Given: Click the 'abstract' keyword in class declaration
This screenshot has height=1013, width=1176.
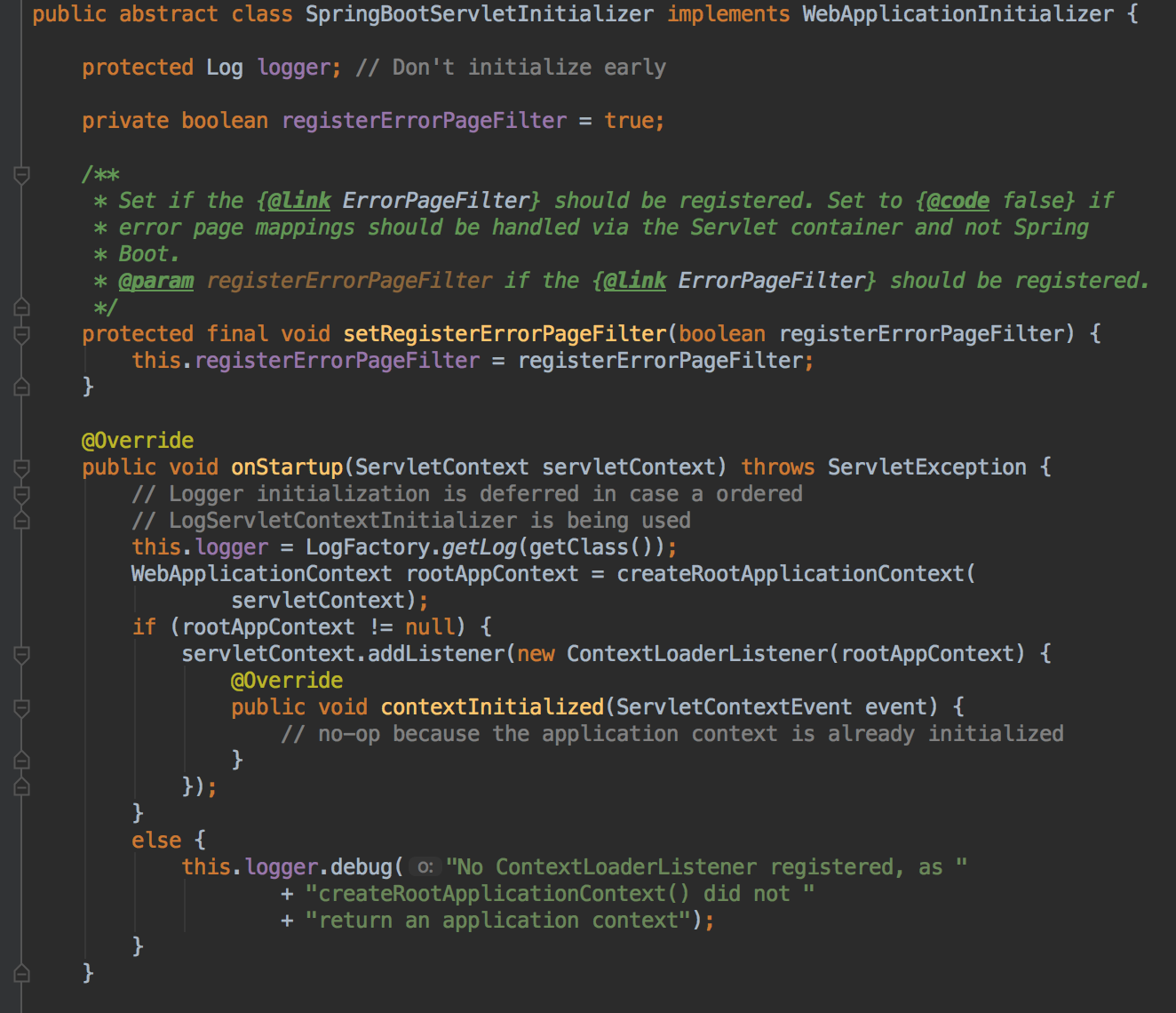Looking at the screenshot, I should [169, 14].
